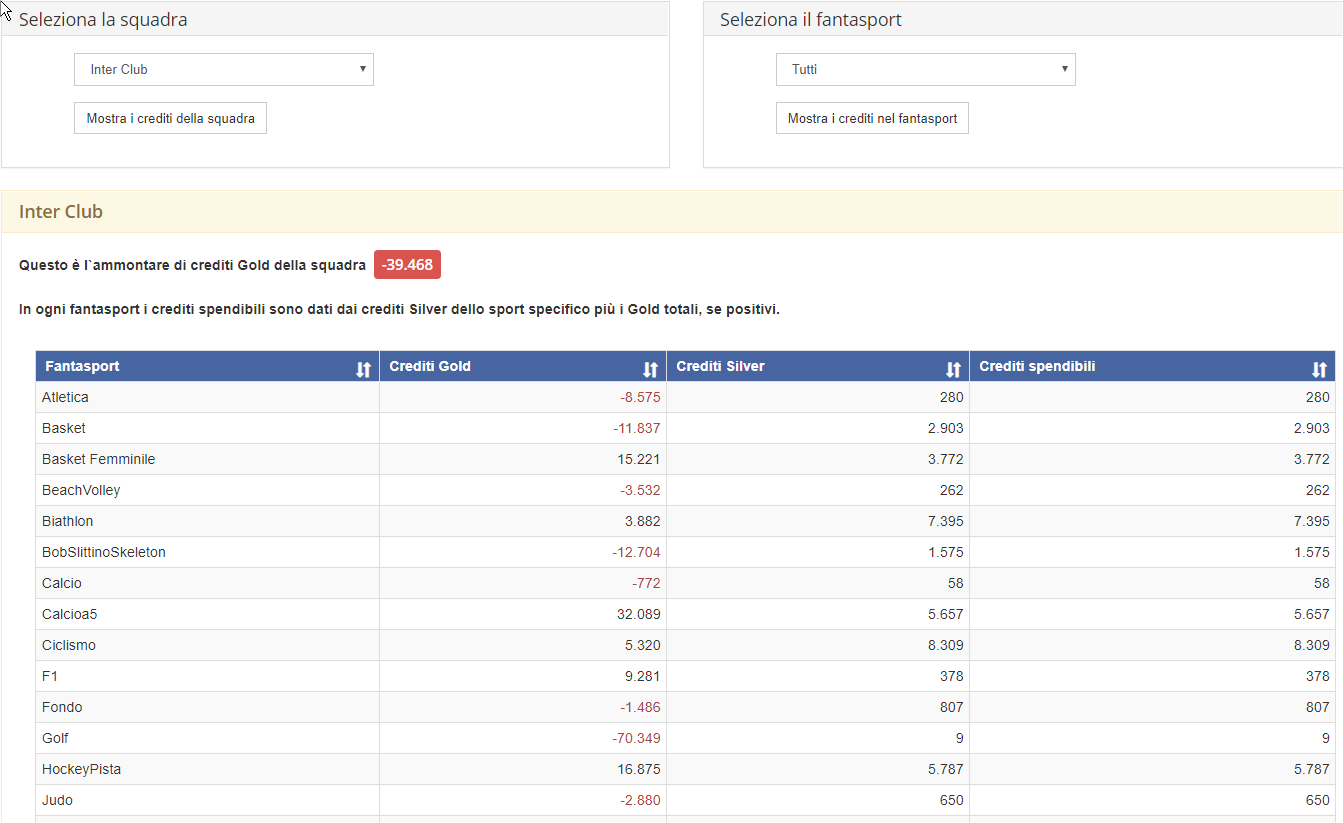The image size is (1343, 823).
Task: Sort table by Fantasport column icon
Action: [363, 370]
